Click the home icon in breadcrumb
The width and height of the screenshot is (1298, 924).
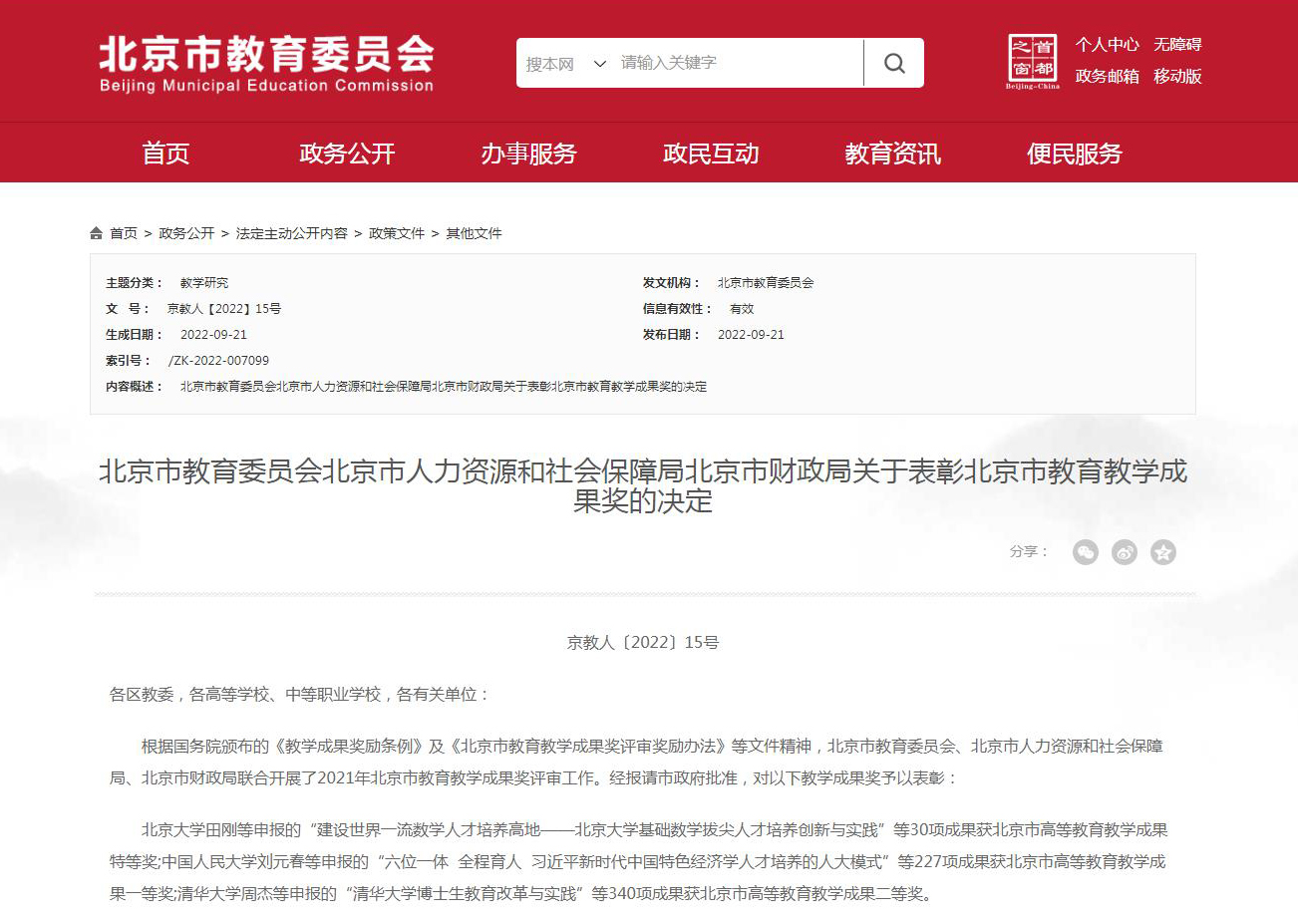click(96, 233)
